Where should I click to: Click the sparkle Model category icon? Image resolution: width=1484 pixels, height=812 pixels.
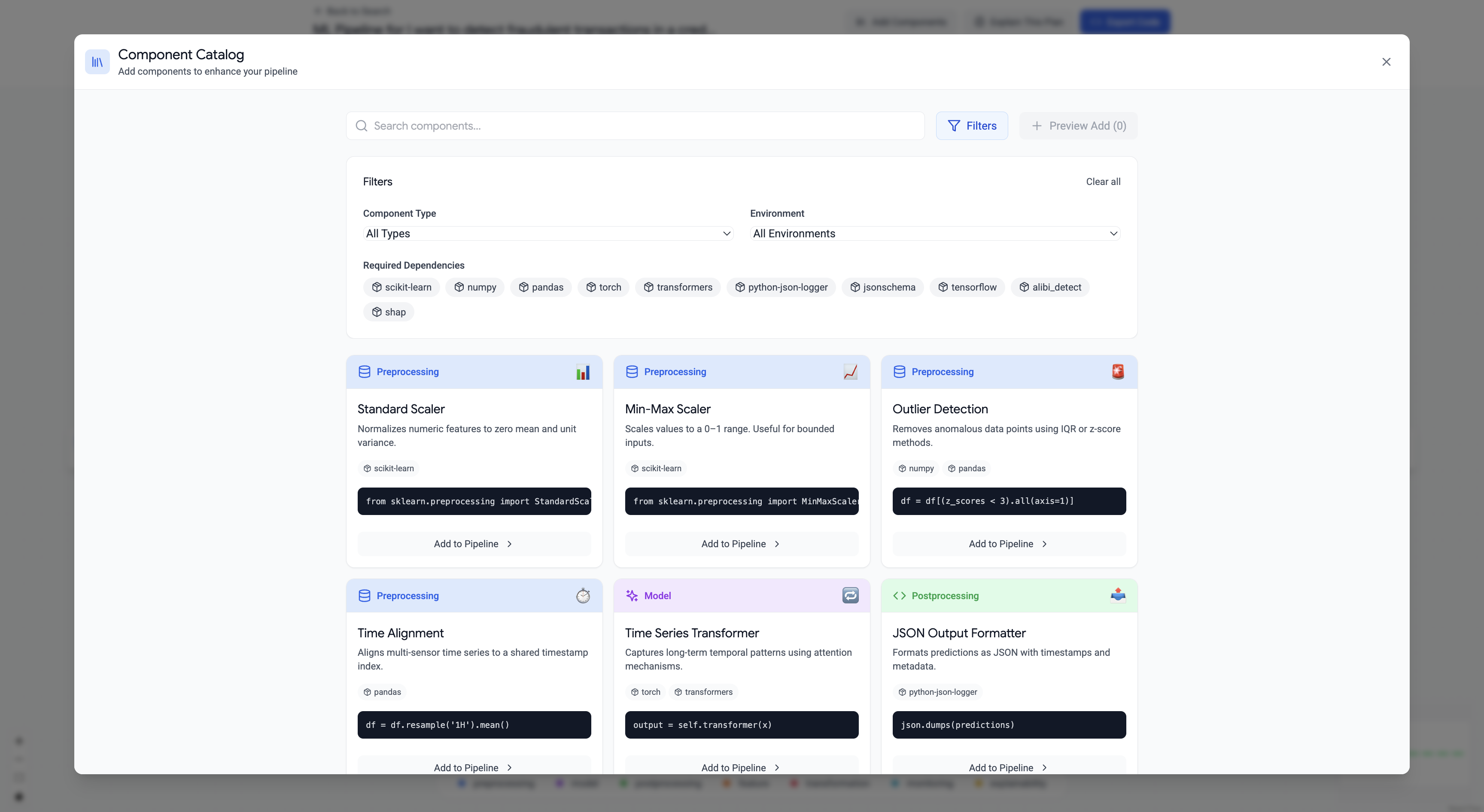click(632, 595)
